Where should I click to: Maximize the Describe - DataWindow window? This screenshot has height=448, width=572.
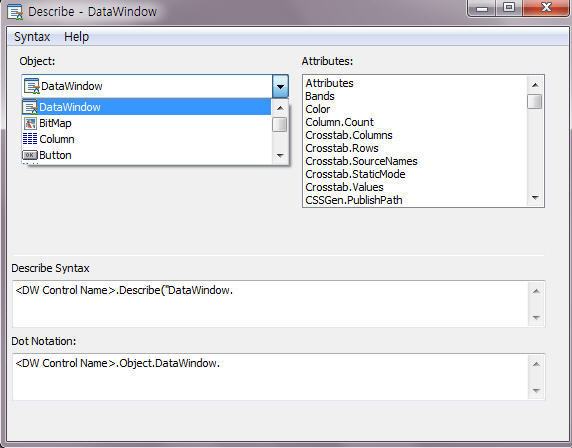(509, 8)
